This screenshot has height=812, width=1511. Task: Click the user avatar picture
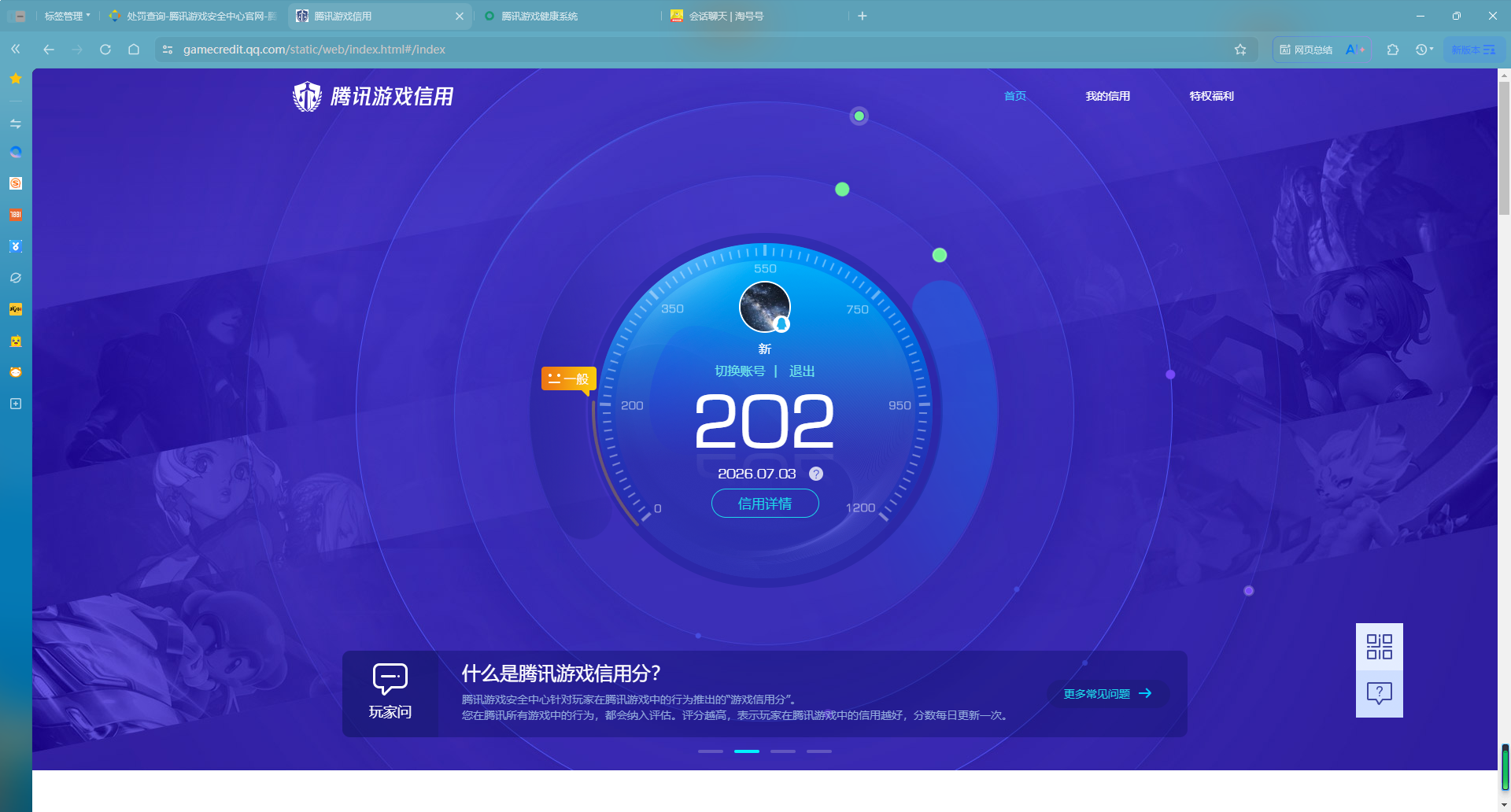click(765, 307)
